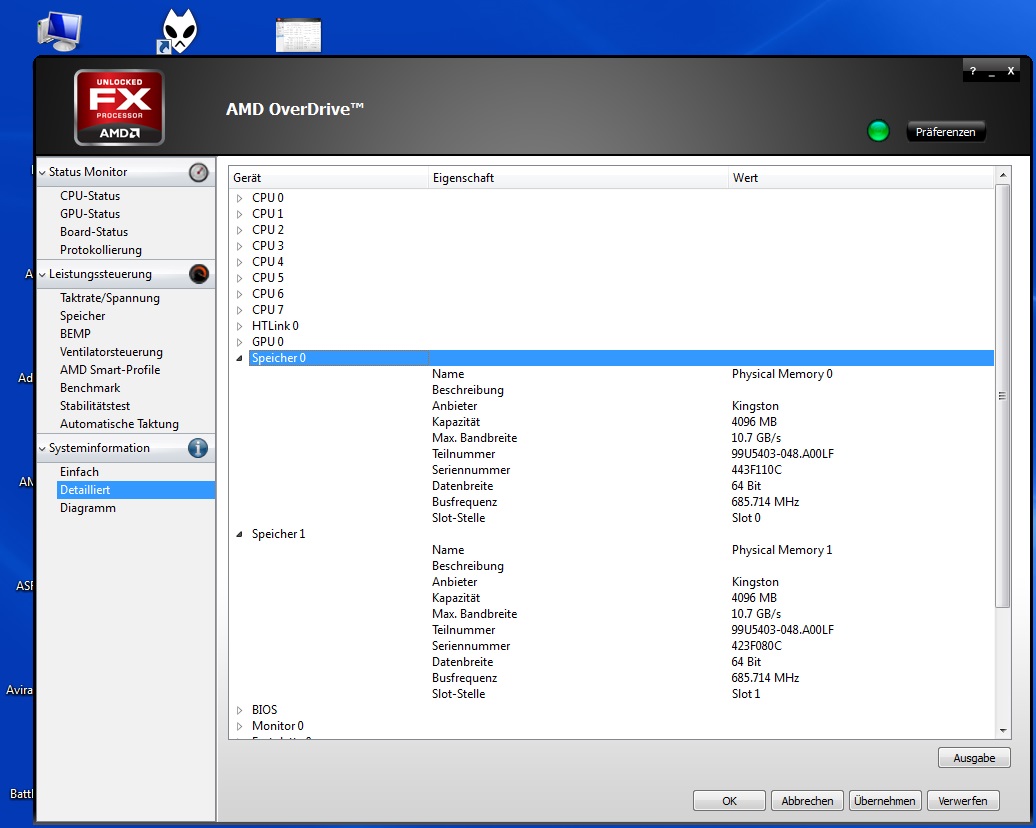Select Slot 1 value
This screenshot has width=1036, height=828.
pyautogui.click(x=745, y=694)
